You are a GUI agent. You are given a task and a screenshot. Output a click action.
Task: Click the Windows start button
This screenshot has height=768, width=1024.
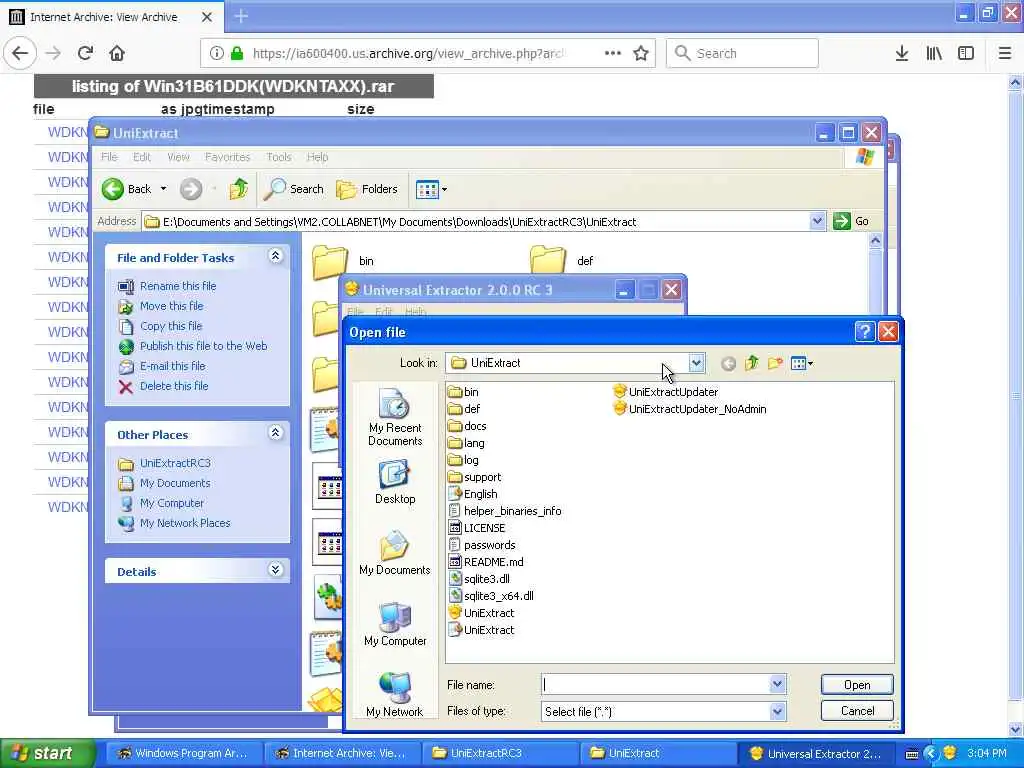click(46, 753)
